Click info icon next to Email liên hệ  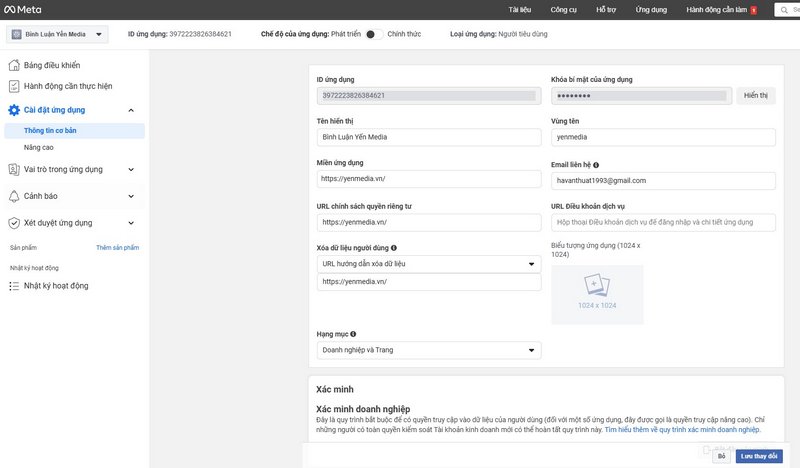(x=596, y=165)
